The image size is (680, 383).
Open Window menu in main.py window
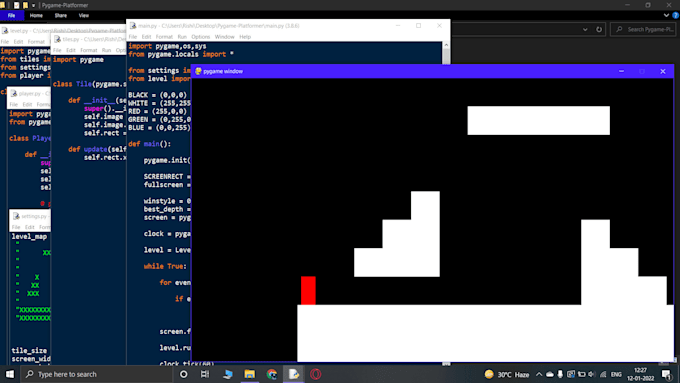tap(225, 37)
